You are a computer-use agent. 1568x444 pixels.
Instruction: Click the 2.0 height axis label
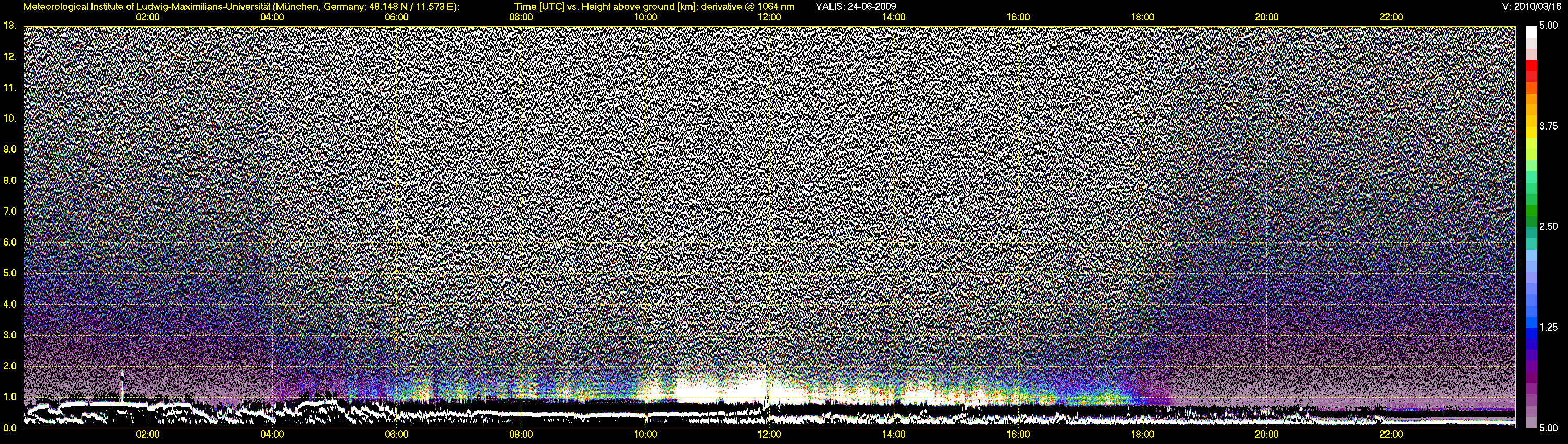click(9, 366)
